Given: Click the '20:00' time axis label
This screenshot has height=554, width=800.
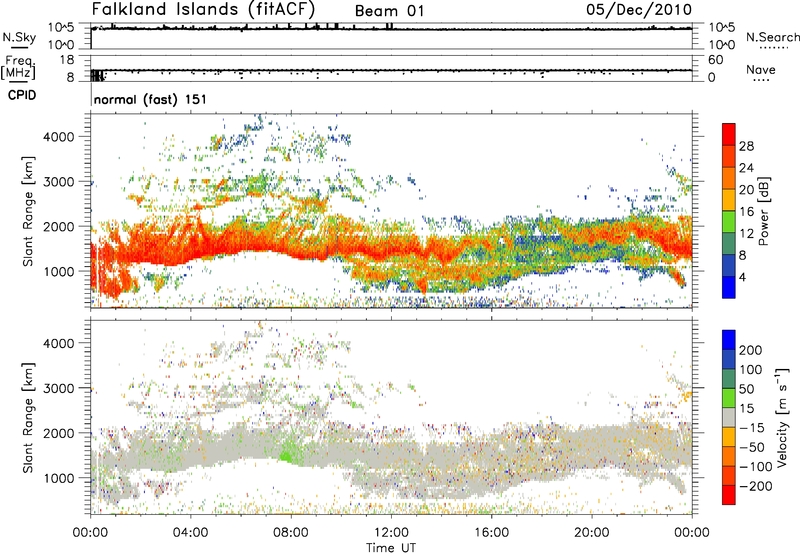Looking at the screenshot, I should 591,533.
